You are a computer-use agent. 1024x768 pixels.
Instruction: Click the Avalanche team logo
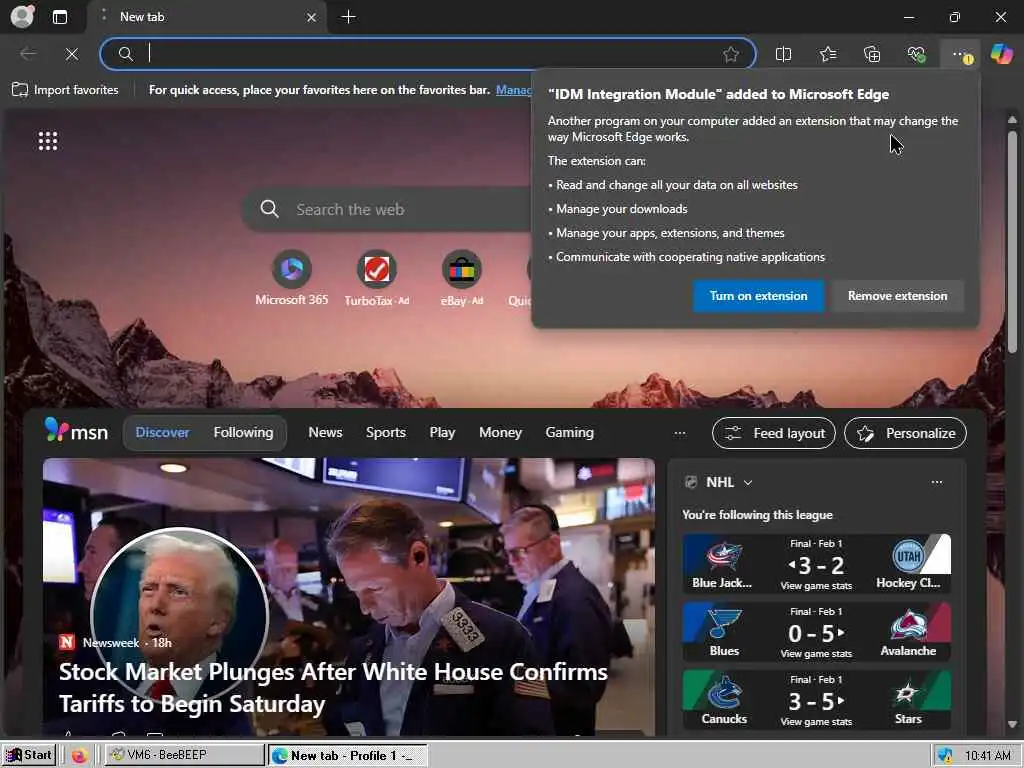(908, 625)
